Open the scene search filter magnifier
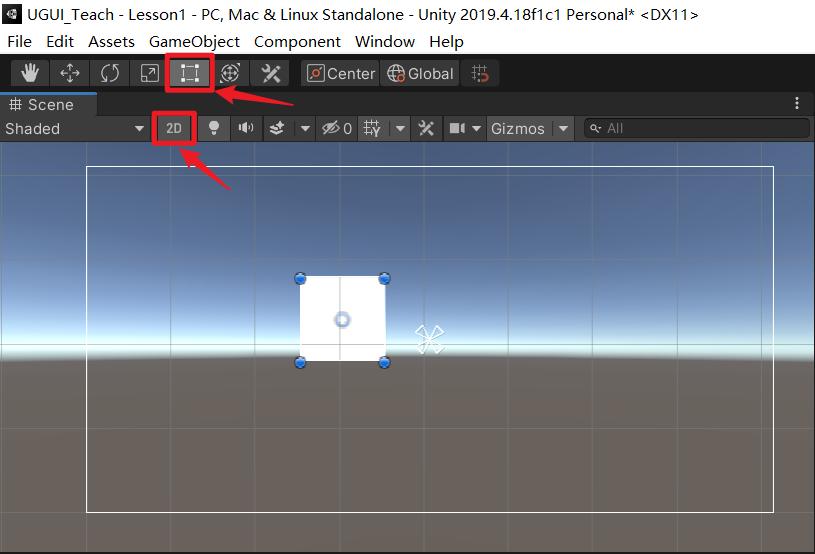Viewport: 815px width, 554px height. click(596, 128)
